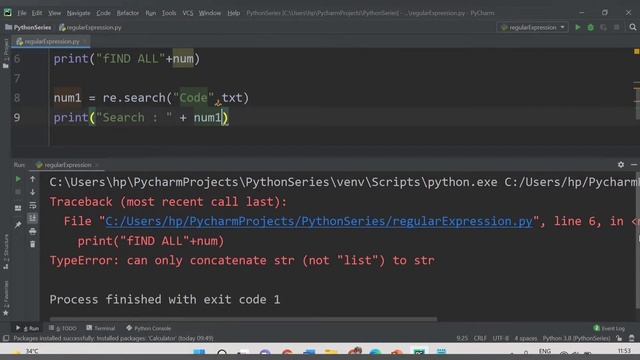Click the stop square in Run panel

pos(18,192)
